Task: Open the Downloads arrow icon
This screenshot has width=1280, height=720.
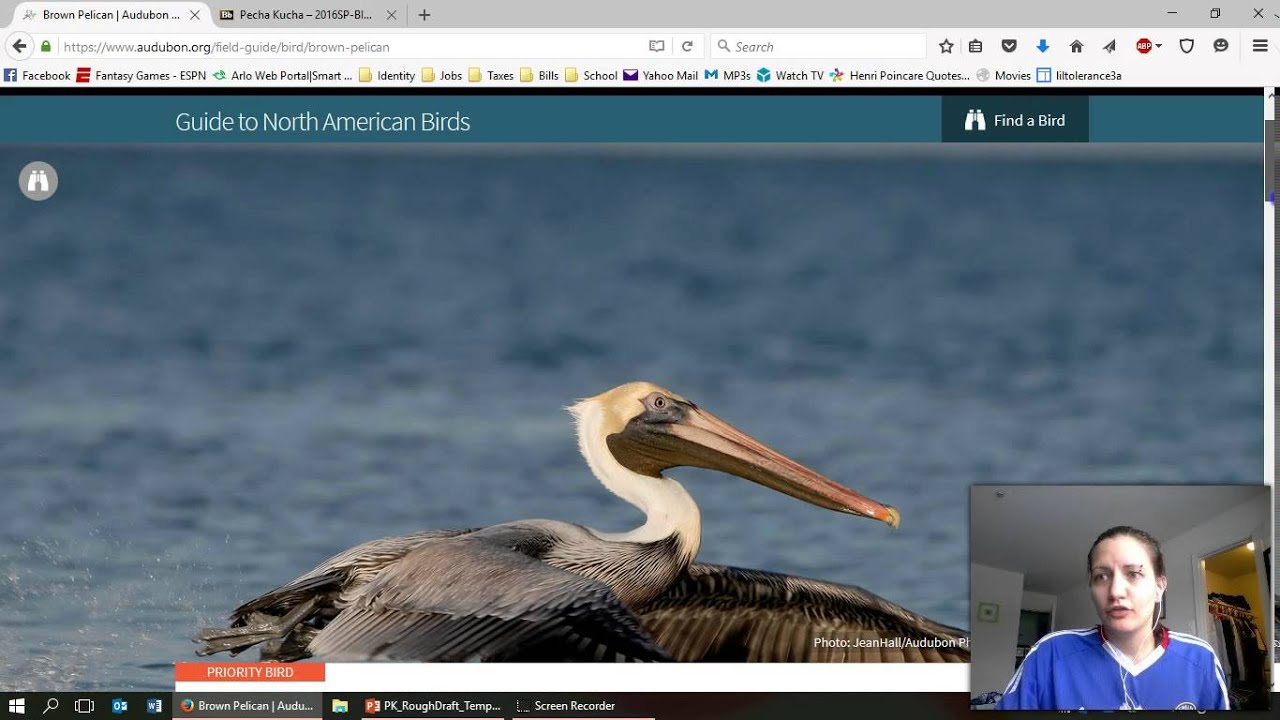Action: click(x=1042, y=46)
